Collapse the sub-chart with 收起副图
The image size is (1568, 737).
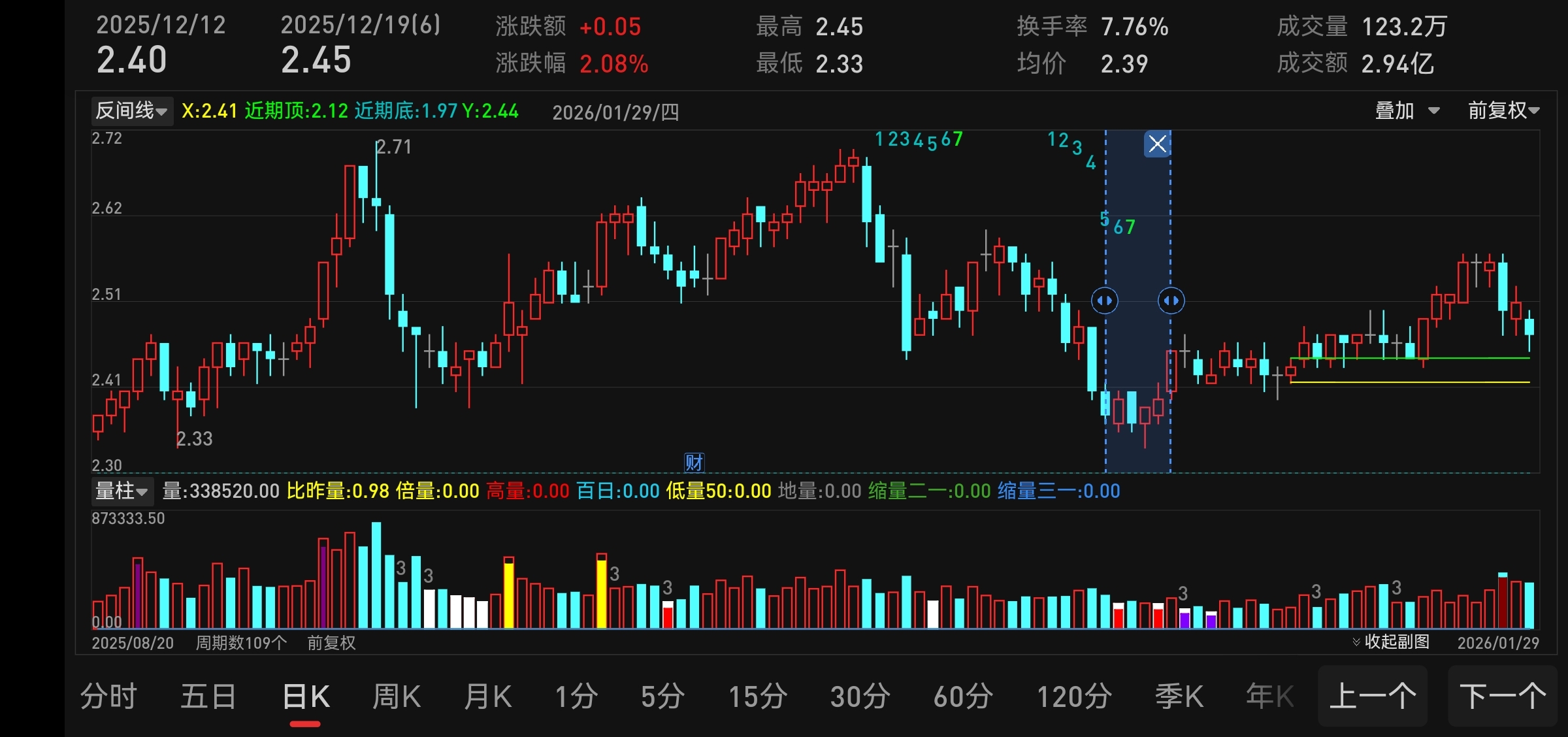coord(1391,642)
